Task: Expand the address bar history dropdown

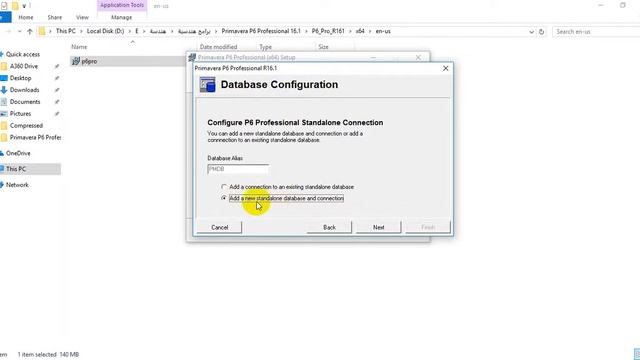Action: [x=531, y=31]
